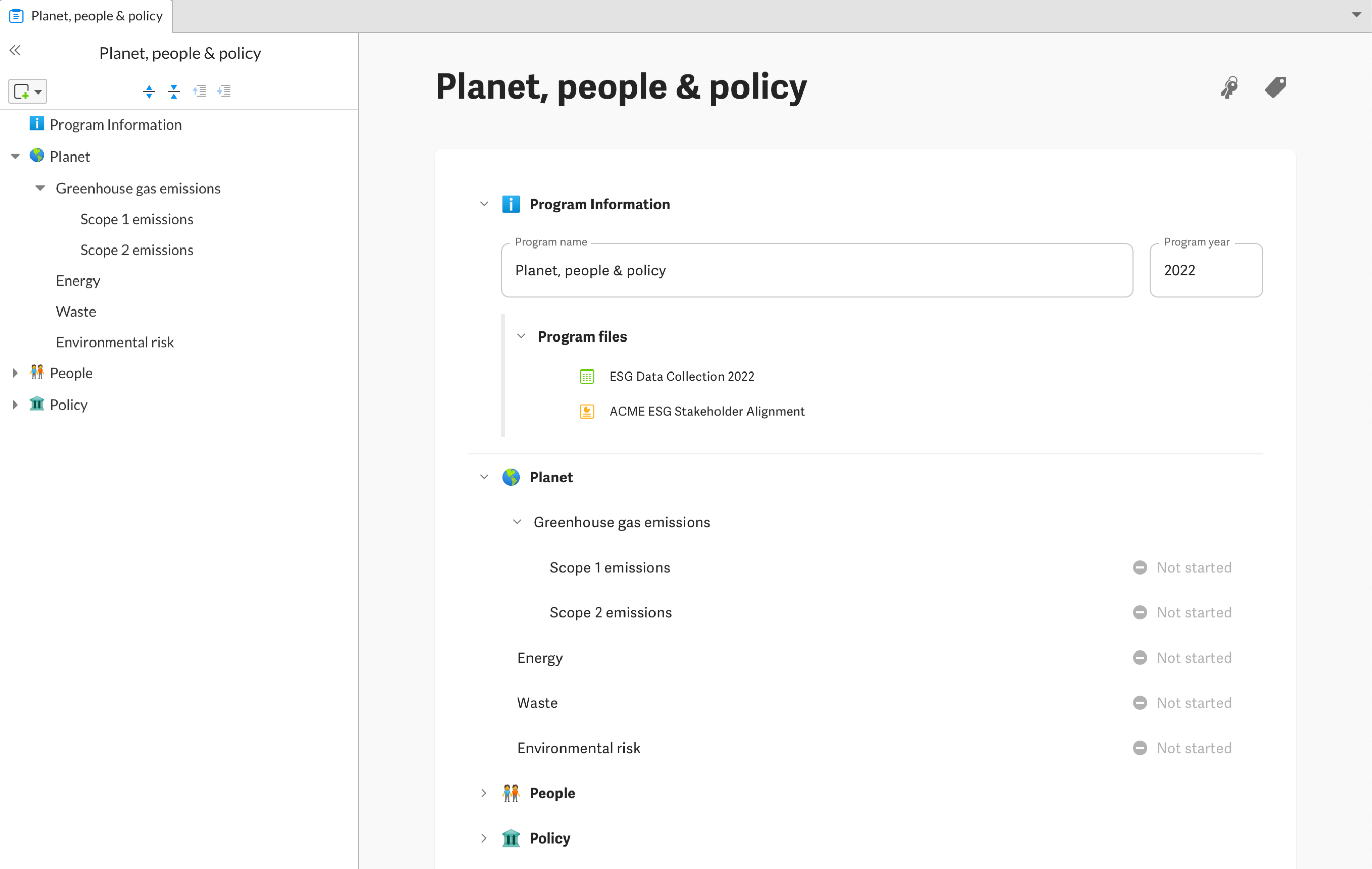The width and height of the screenshot is (1372, 869).
Task: Collapse the sidebar with double-chevron icon
Action: (x=15, y=51)
